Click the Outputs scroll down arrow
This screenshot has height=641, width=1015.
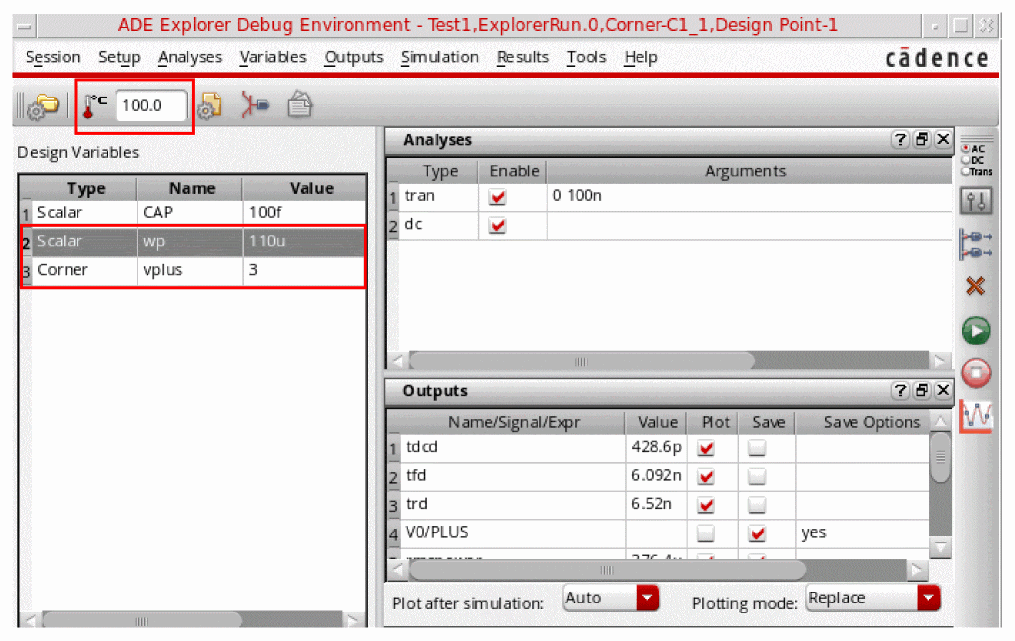point(941,548)
